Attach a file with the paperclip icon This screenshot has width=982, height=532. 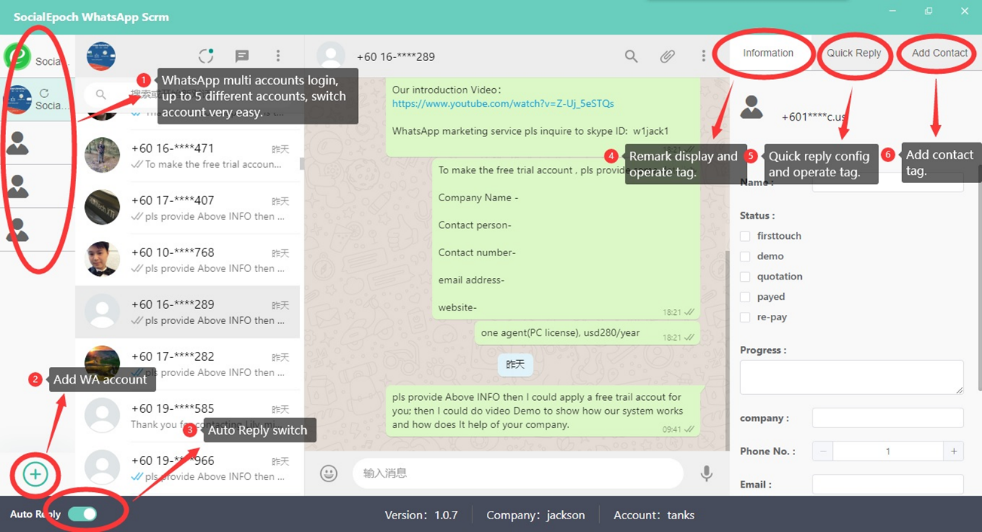pos(667,56)
